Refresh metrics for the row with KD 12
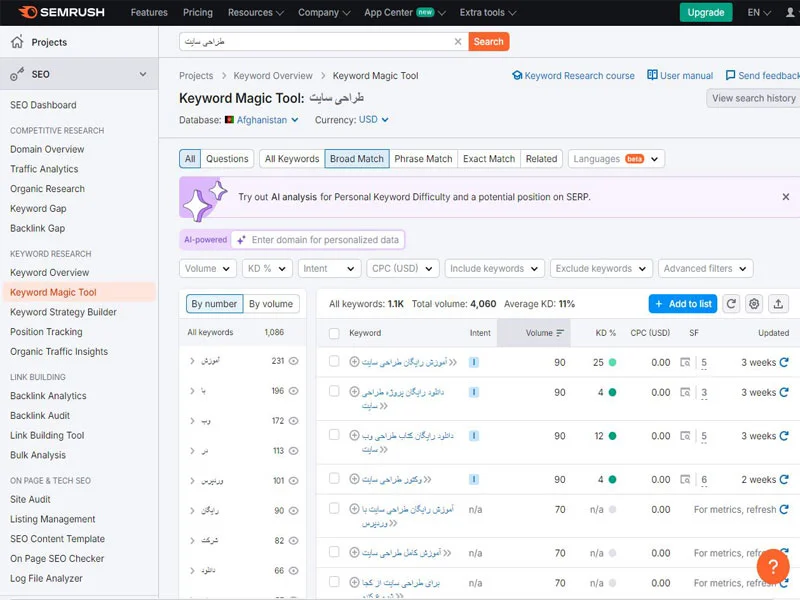Screen dimensions: 800x600 point(784,436)
